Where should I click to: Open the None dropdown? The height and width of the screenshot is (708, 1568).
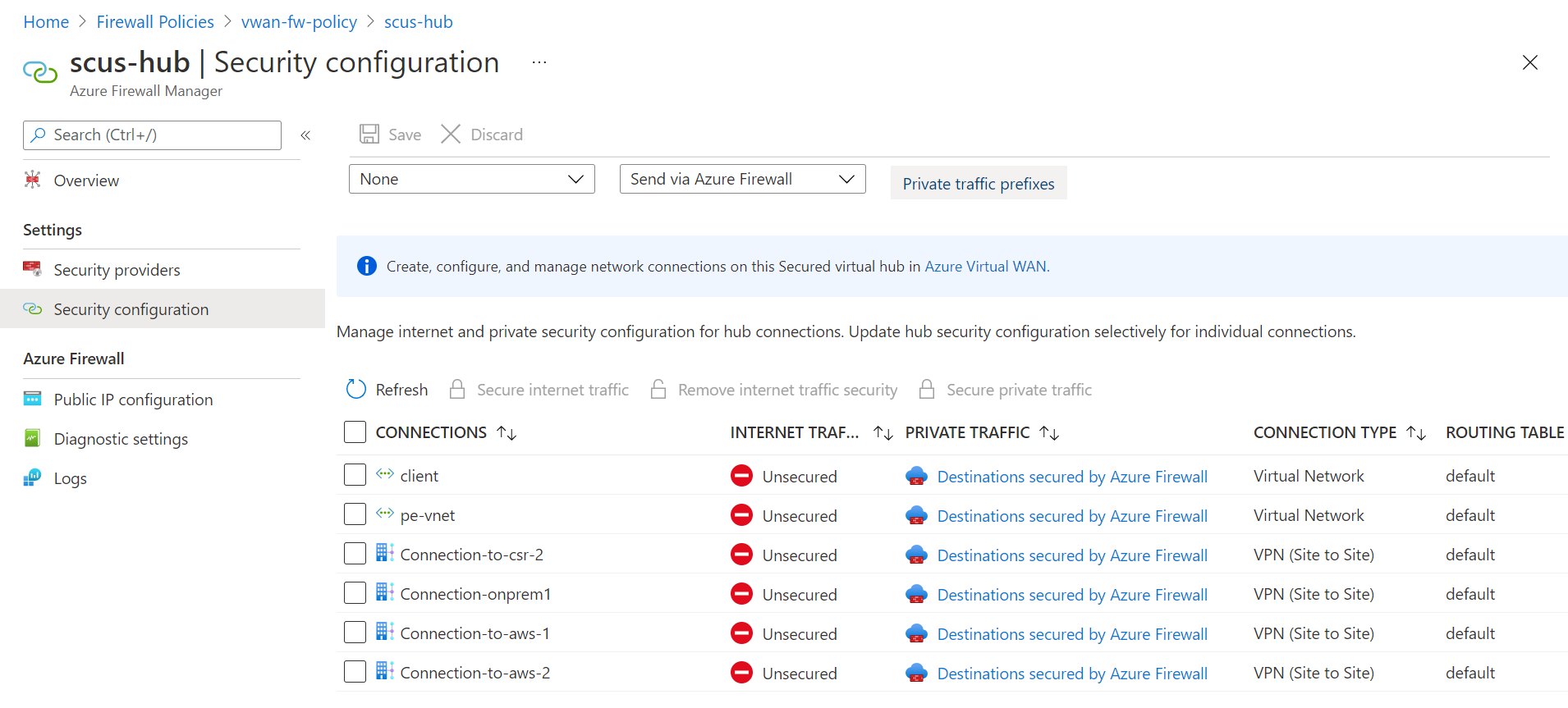click(x=471, y=179)
